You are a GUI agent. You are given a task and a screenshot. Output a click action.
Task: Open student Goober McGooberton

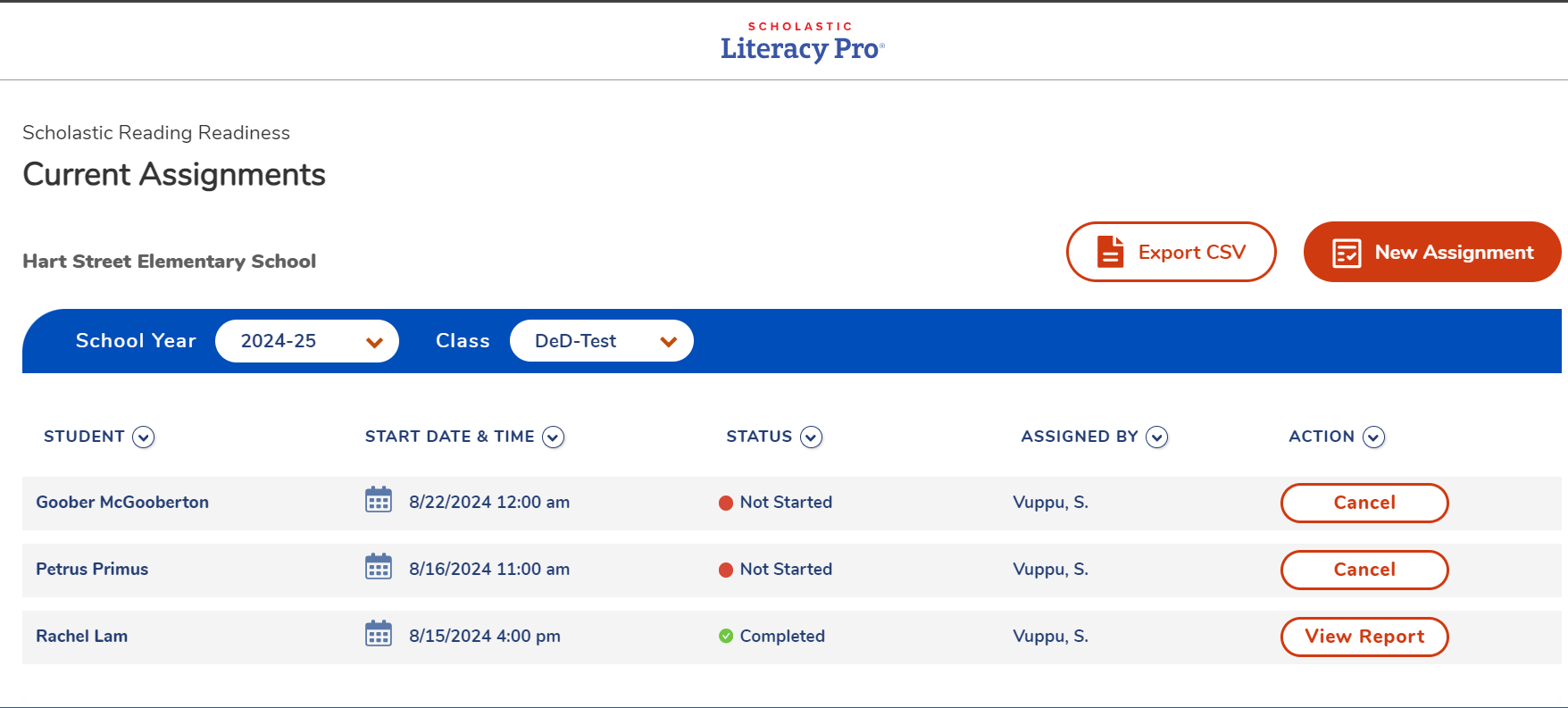click(x=122, y=502)
